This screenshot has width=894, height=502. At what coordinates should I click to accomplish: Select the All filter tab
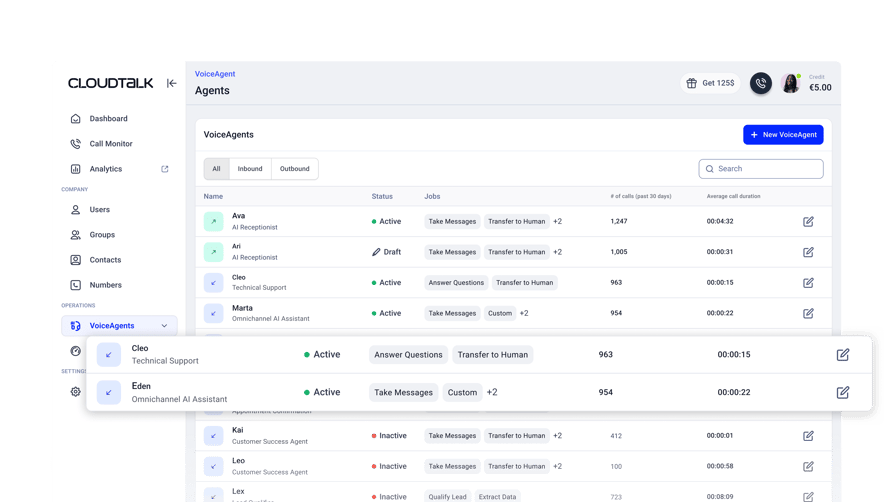tap(216, 169)
